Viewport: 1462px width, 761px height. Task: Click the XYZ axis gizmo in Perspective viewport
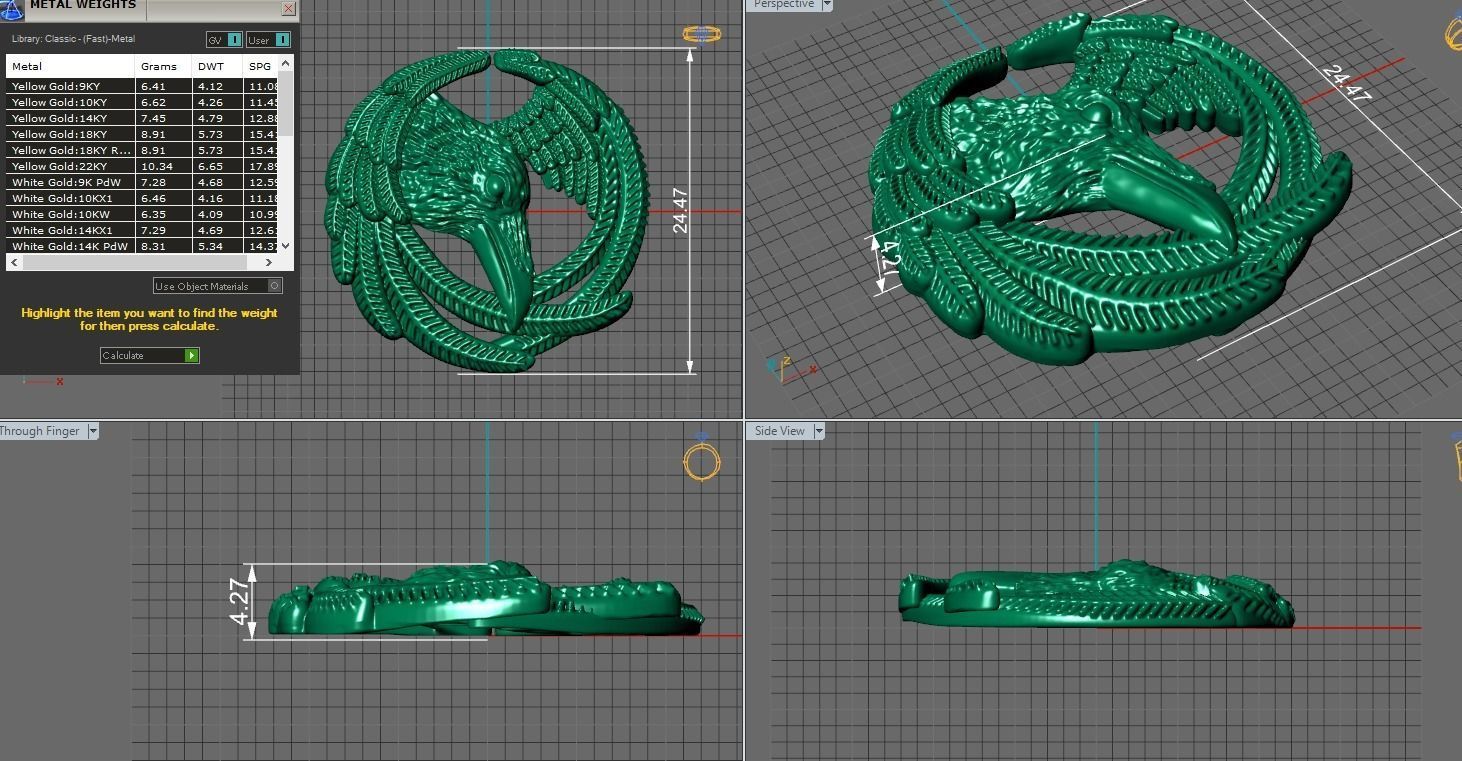pyautogui.click(x=788, y=369)
